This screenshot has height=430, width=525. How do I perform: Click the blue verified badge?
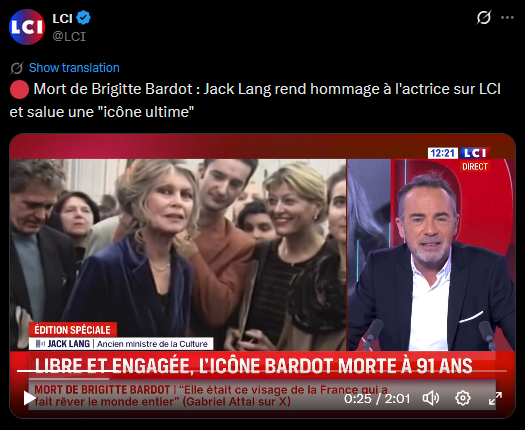83,18
